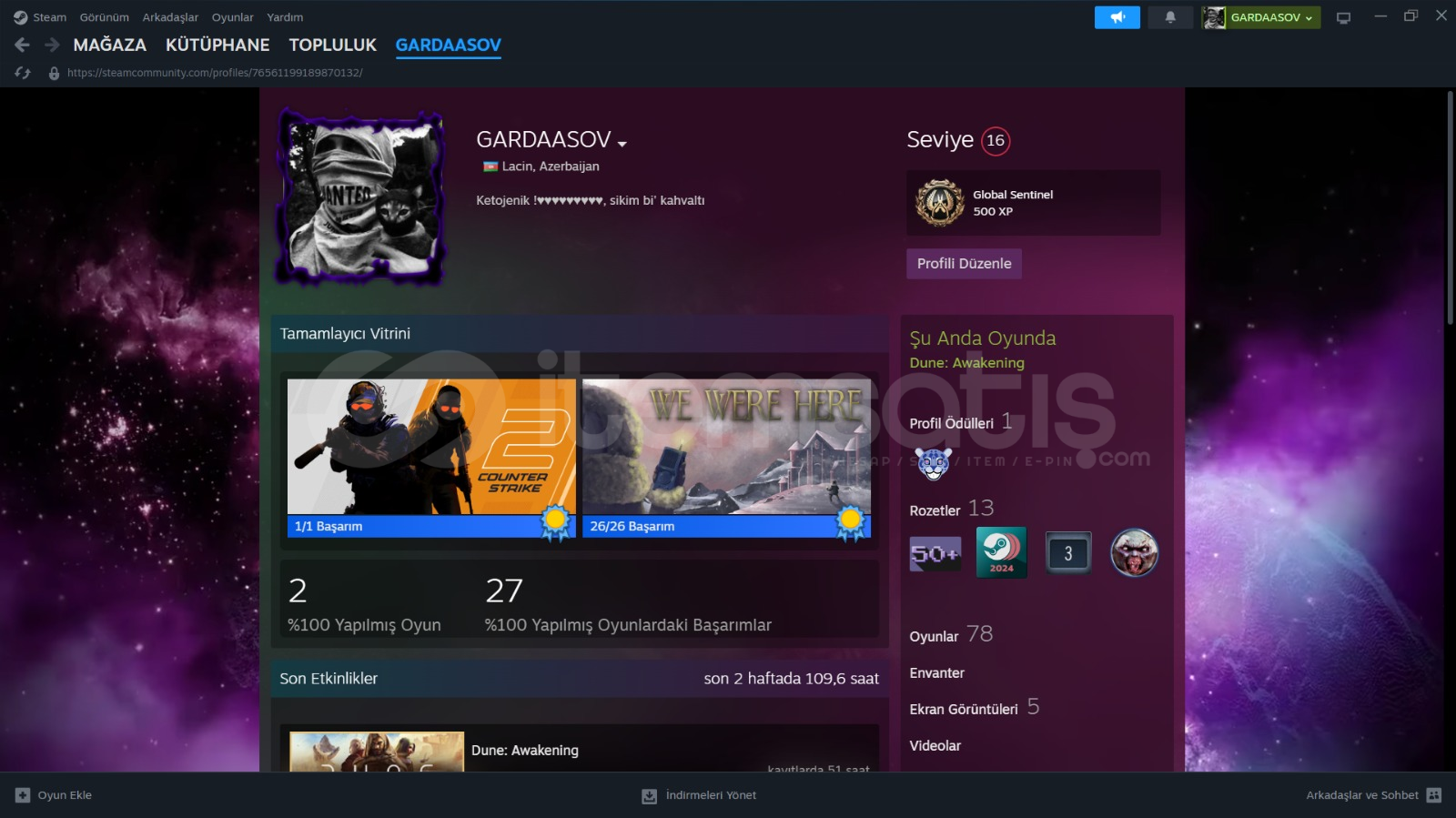
Task: Open the Counter-Strike 2 showcase thumbnail
Action: 431,447
